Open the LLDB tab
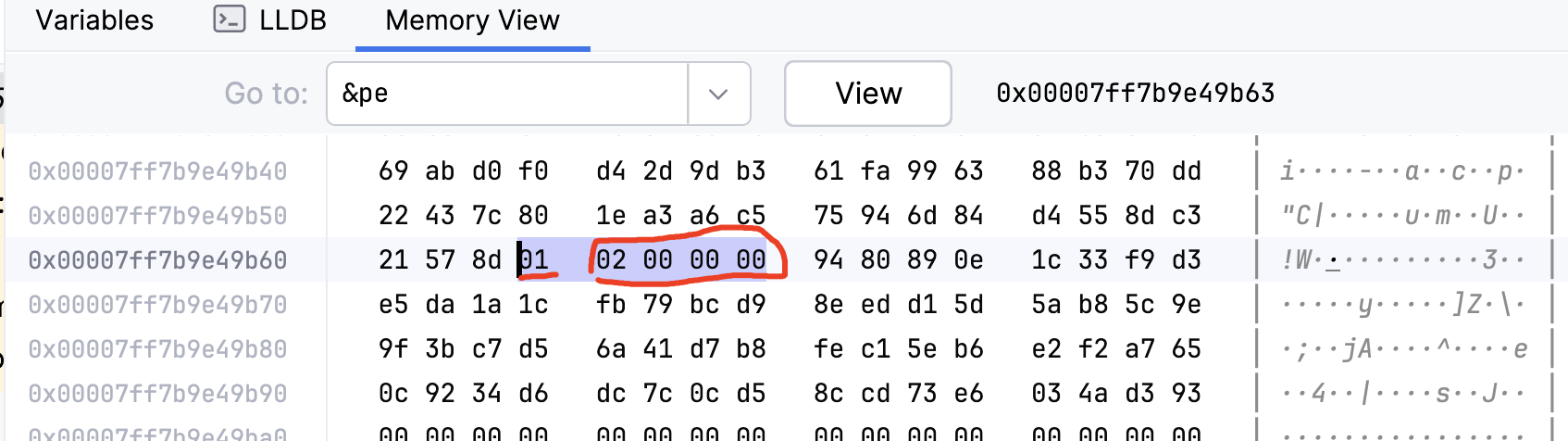Screen dimensions: 1568x441 (x=292, y=20)
